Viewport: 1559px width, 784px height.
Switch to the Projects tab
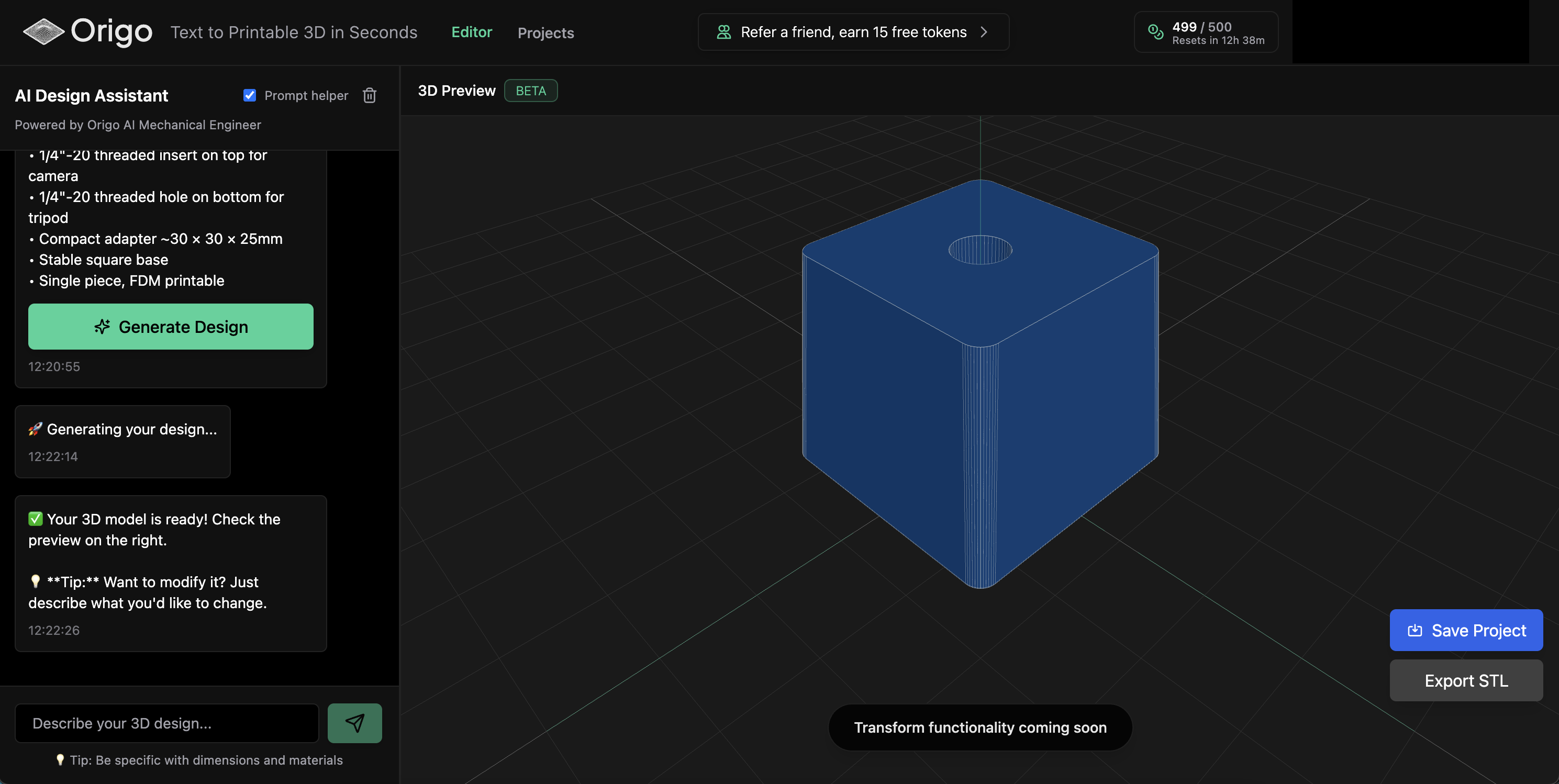[x=545, y=32]
